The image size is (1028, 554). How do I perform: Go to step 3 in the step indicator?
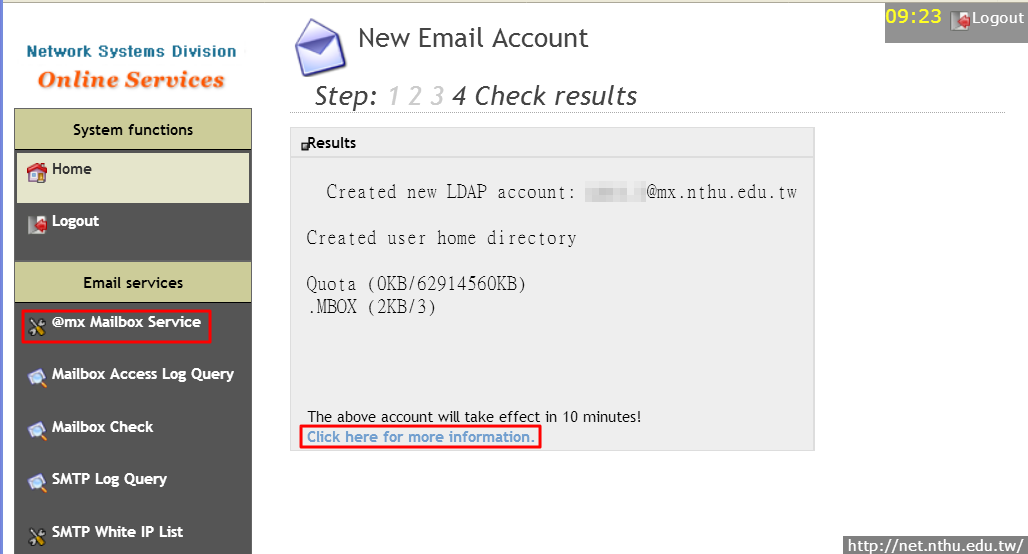point(438,97)
